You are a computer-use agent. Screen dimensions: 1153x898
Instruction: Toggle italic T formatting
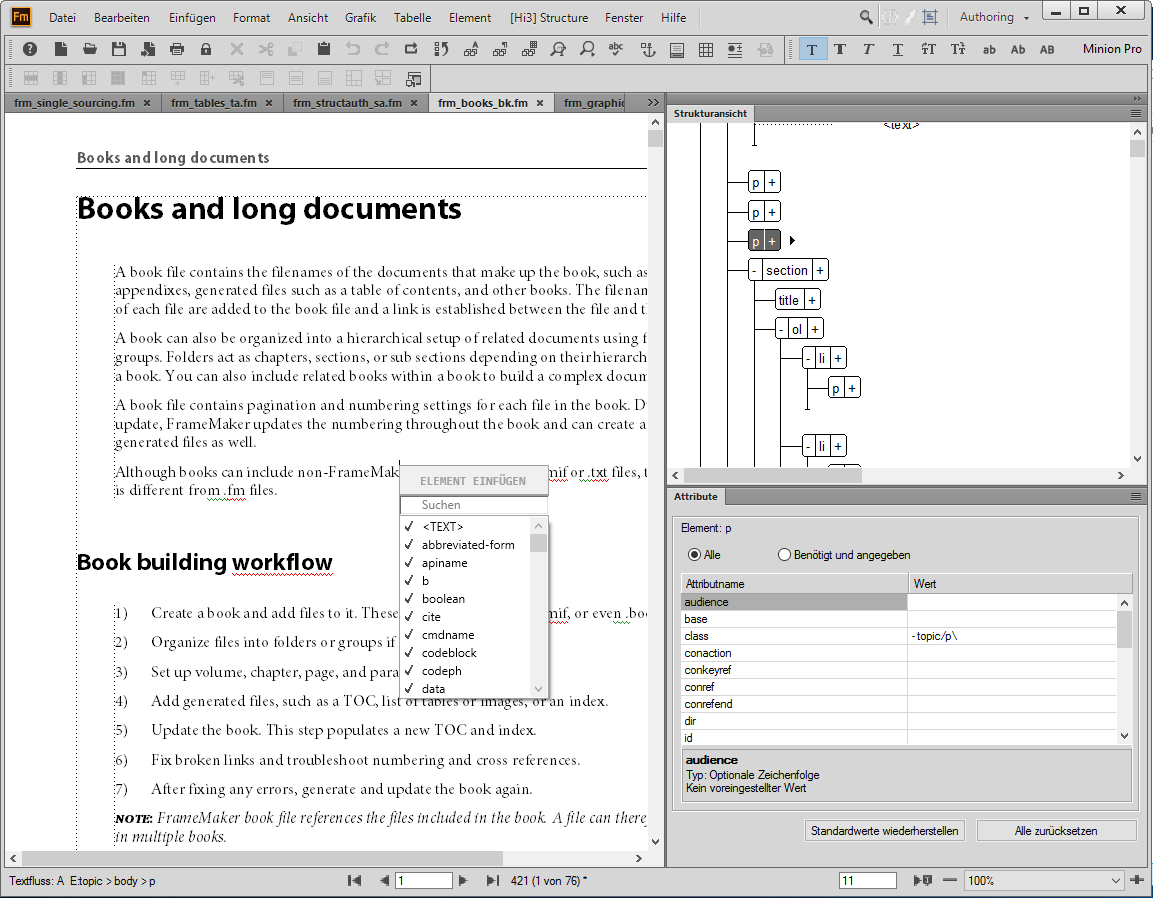point(868,49)
